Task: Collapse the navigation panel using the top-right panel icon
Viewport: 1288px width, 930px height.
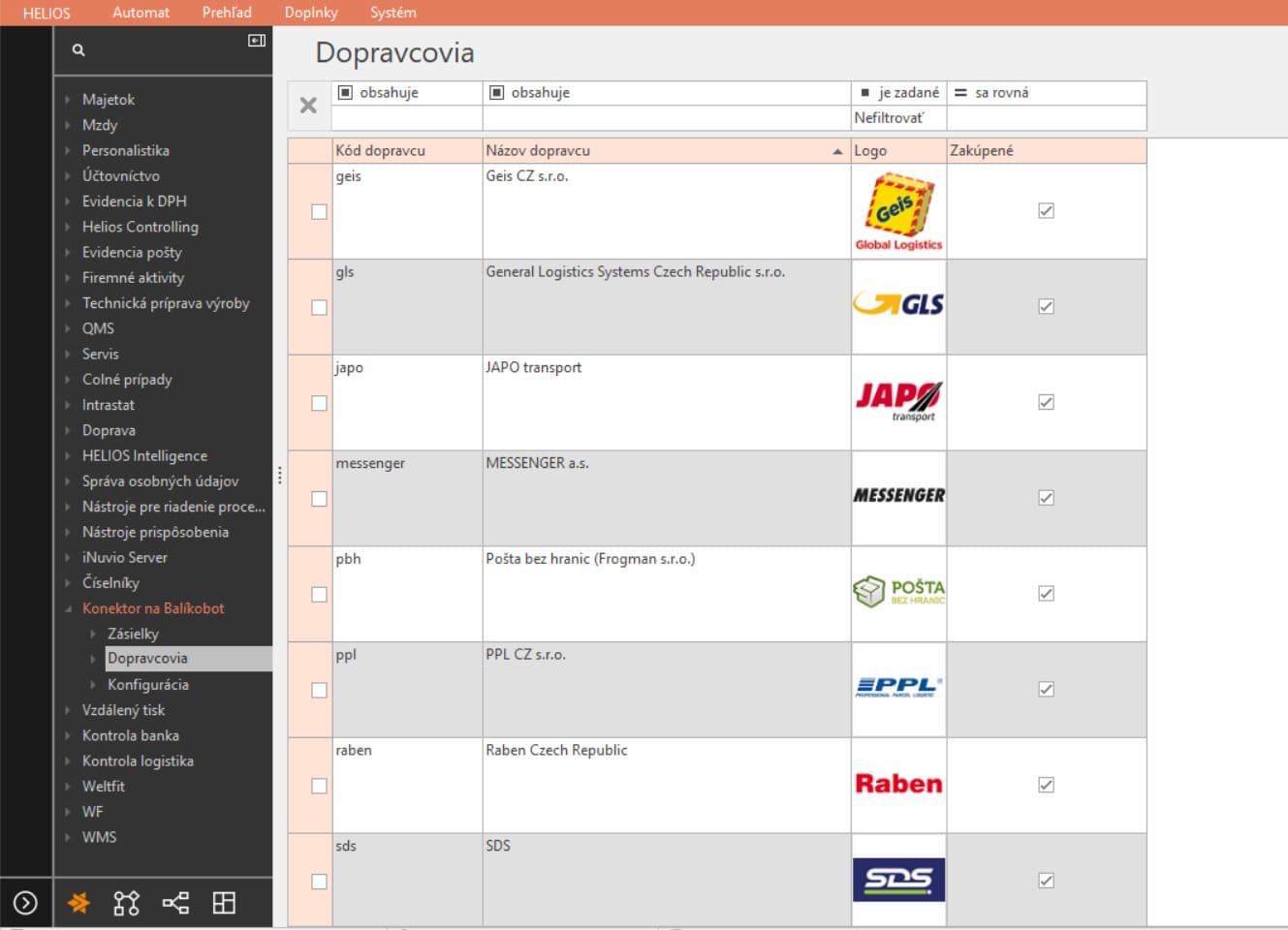Action: (257, 41)
